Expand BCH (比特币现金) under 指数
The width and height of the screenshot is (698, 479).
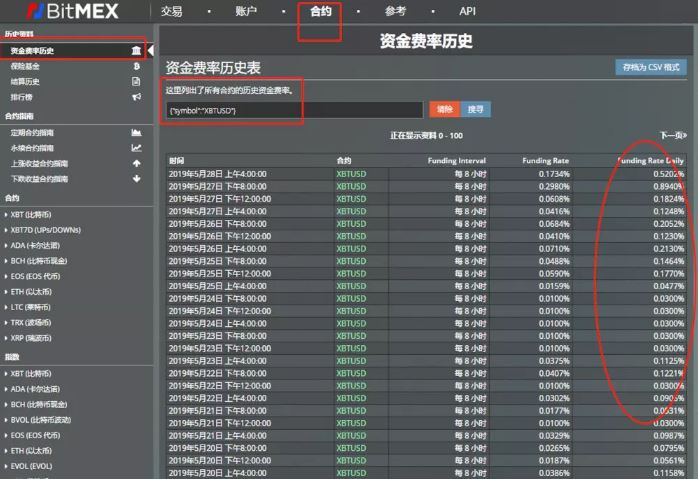pos(39,404)
